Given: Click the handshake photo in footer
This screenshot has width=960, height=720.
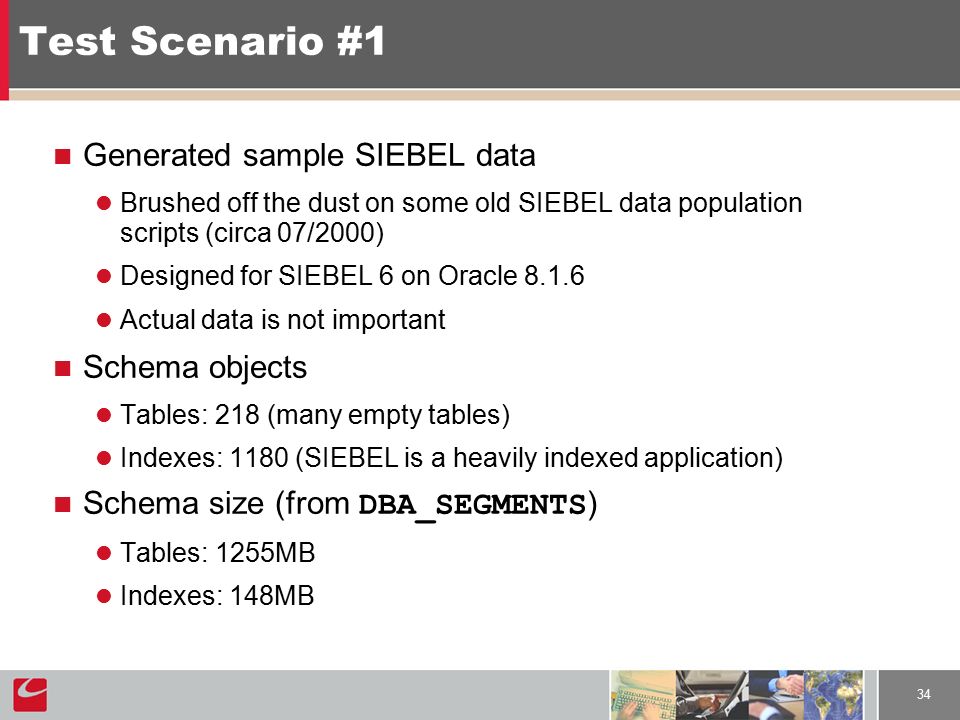Looking at the screenshot, I should click(776, 695).
